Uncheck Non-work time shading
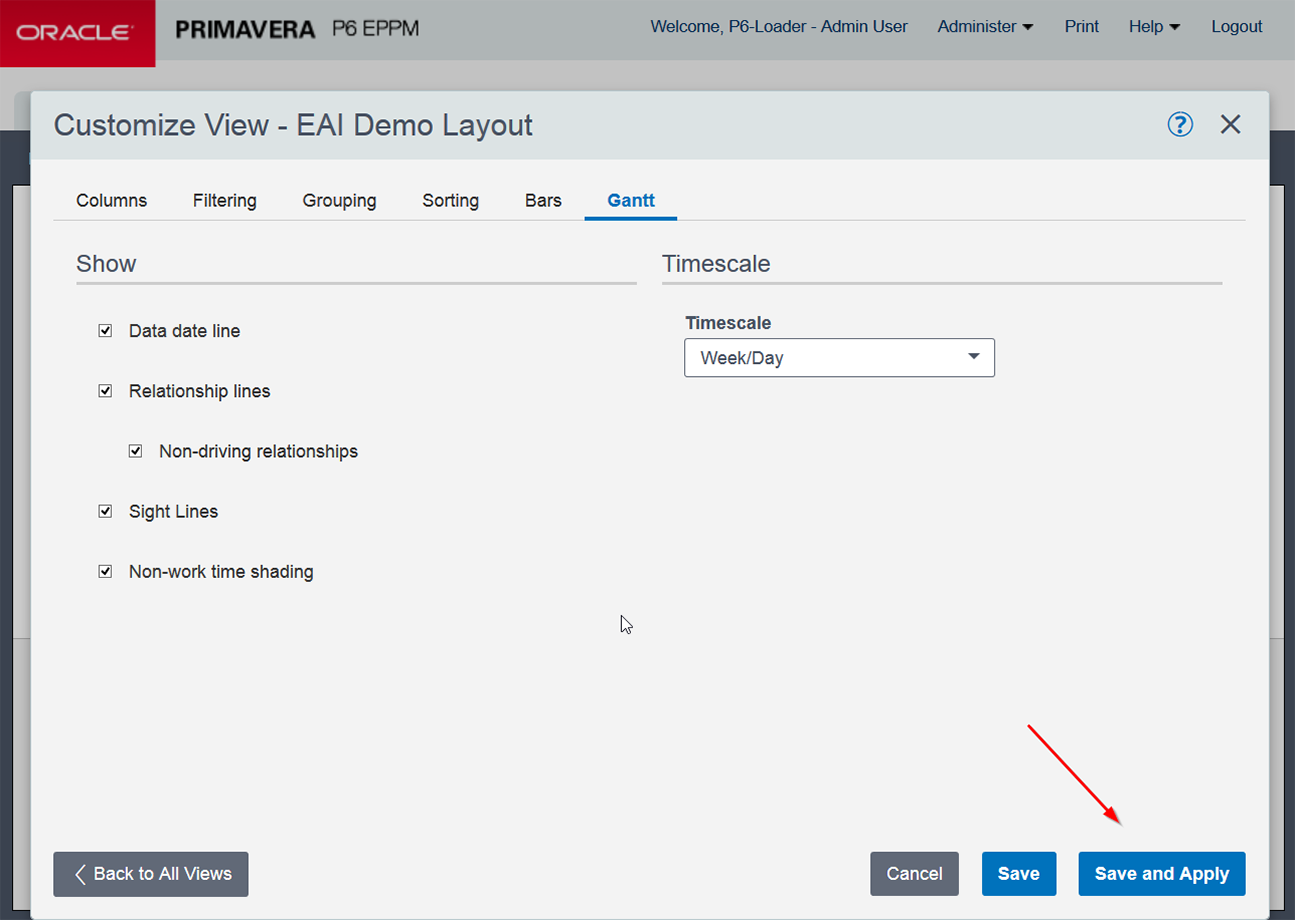Screen dimensions: 1295x920 (105, 572)
